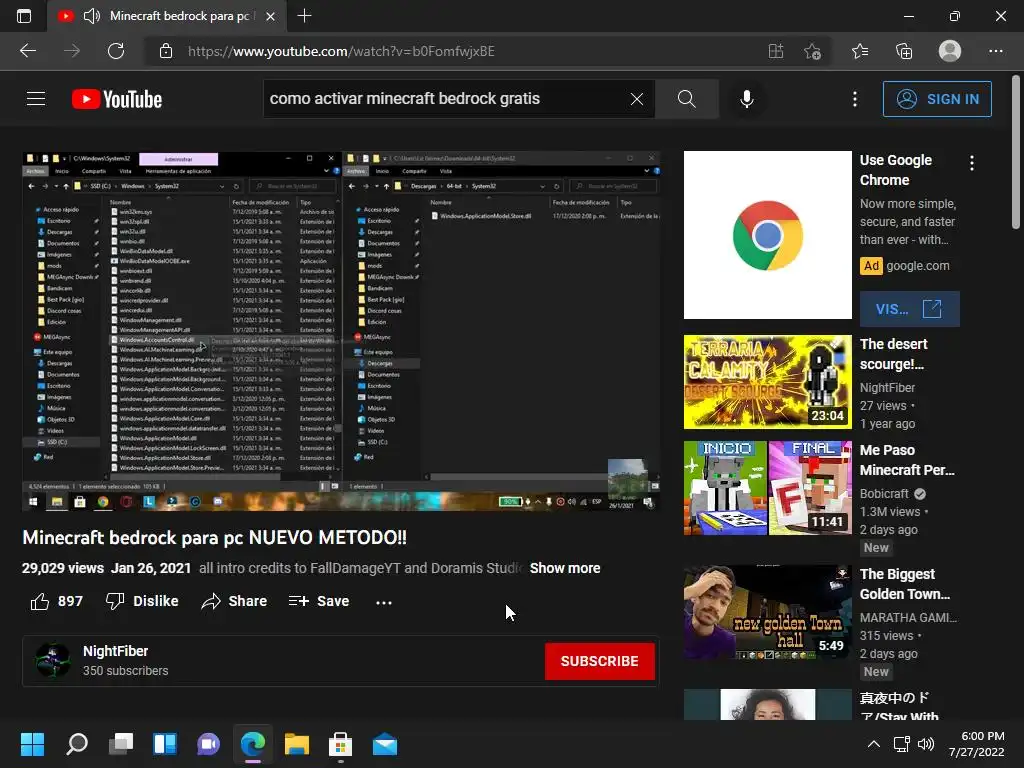Save the video to a playlist

(x=319, y=601)
